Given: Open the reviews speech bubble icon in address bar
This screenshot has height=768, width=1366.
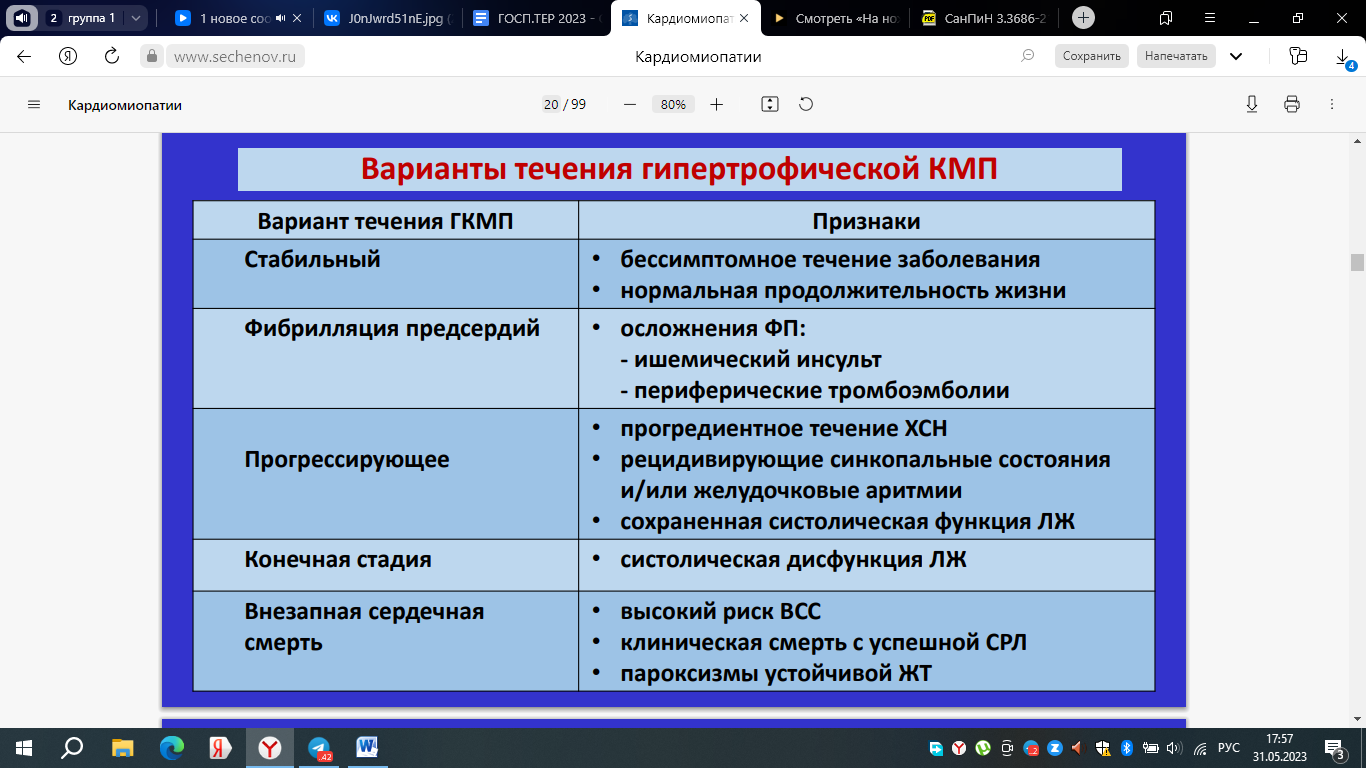Looking at the screenshot, I should coord(1027,56).
